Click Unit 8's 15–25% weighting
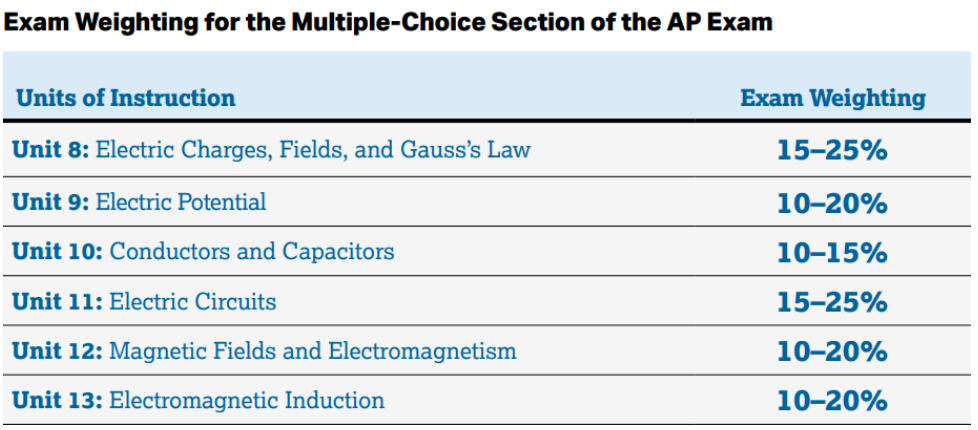The height and width of the screenshot is (430, 978). (832, 150)
